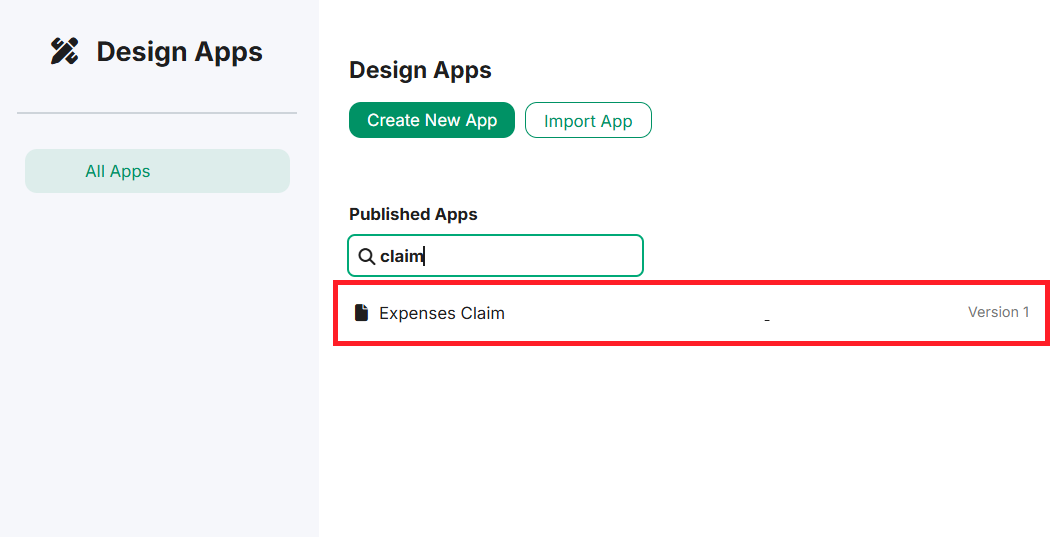Screen dimensions: 1055x537
Task: Click the main Design Apps page heading
Action: click(421, 70)
